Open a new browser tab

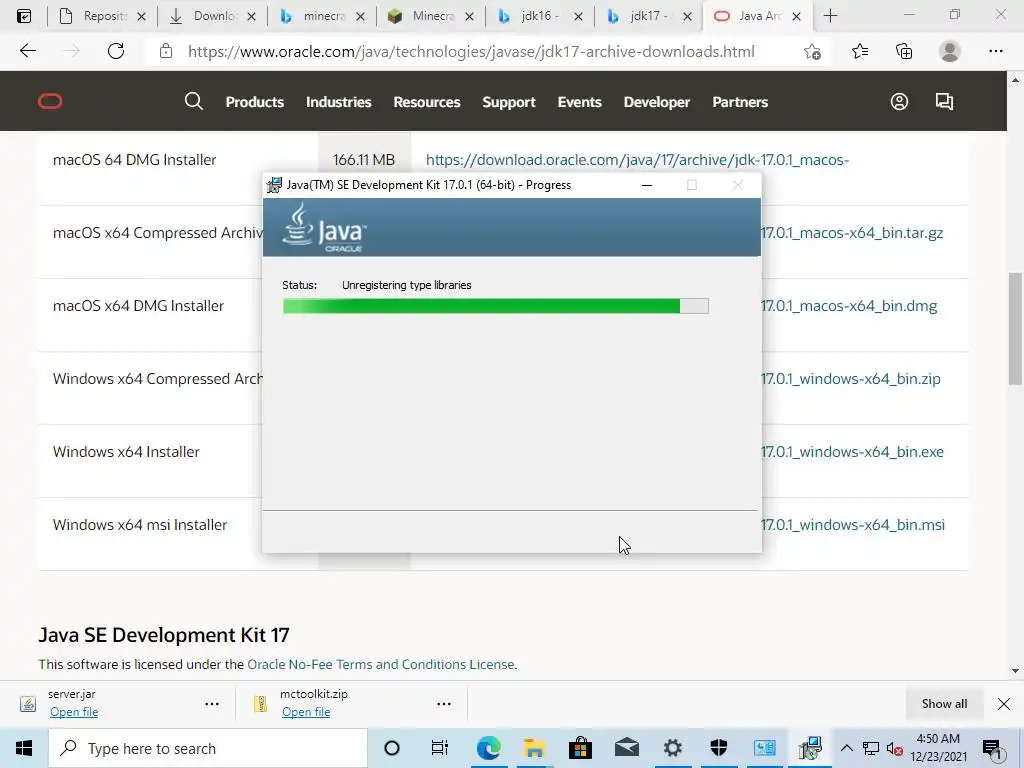coord(830,16)
